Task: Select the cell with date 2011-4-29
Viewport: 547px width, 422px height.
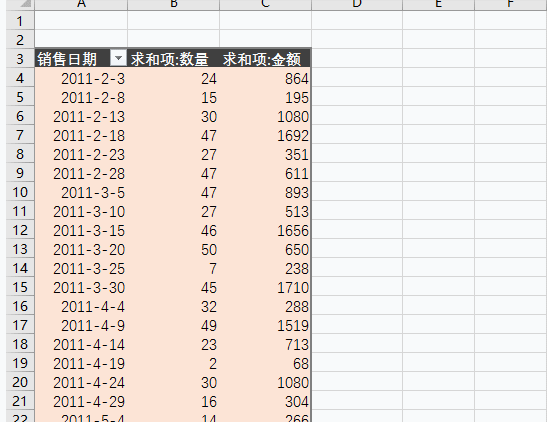Action: pyautogui.click(x=81, y=401)
